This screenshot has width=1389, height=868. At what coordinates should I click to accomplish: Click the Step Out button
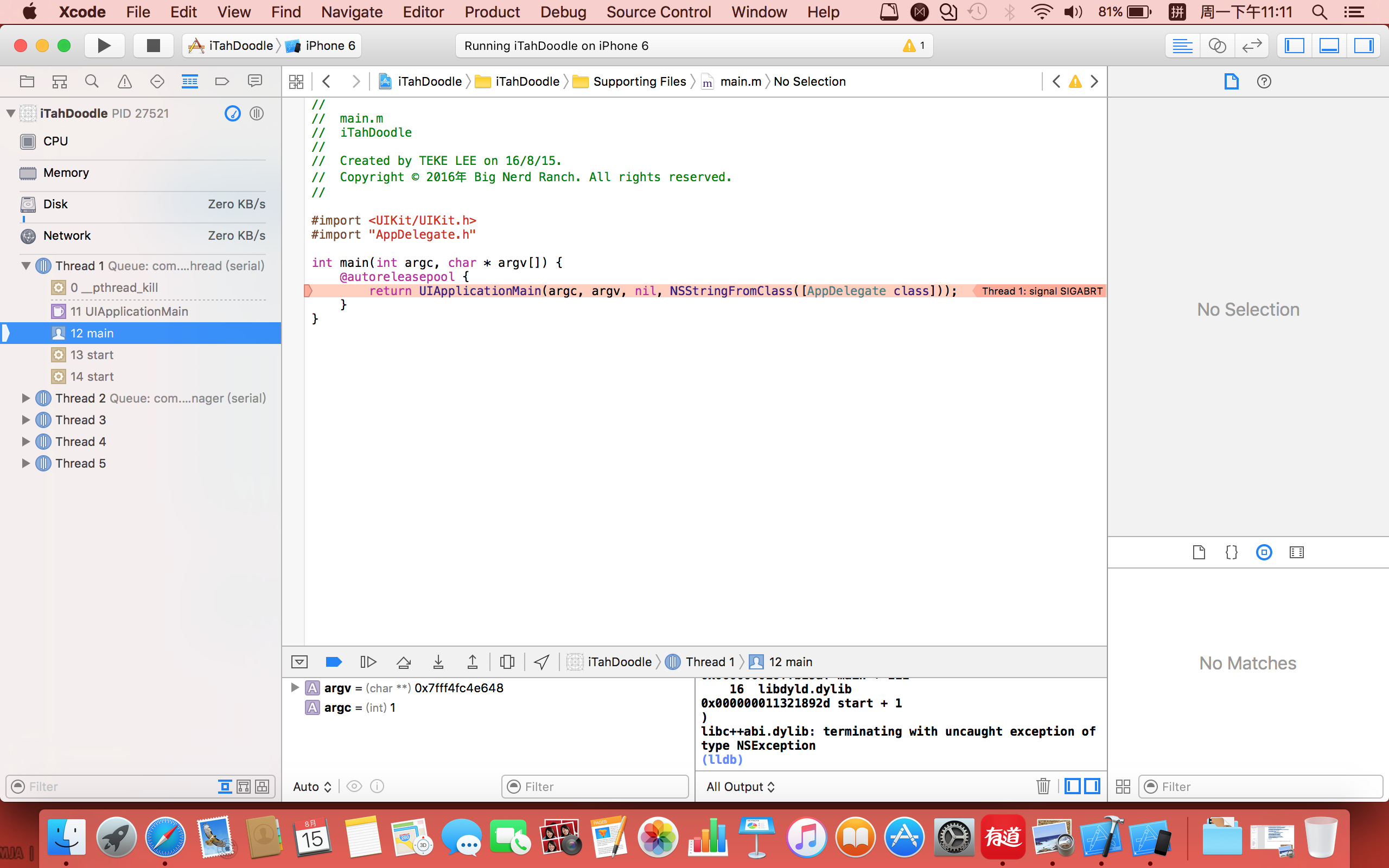pyautogui.click(x=473, y=662)
